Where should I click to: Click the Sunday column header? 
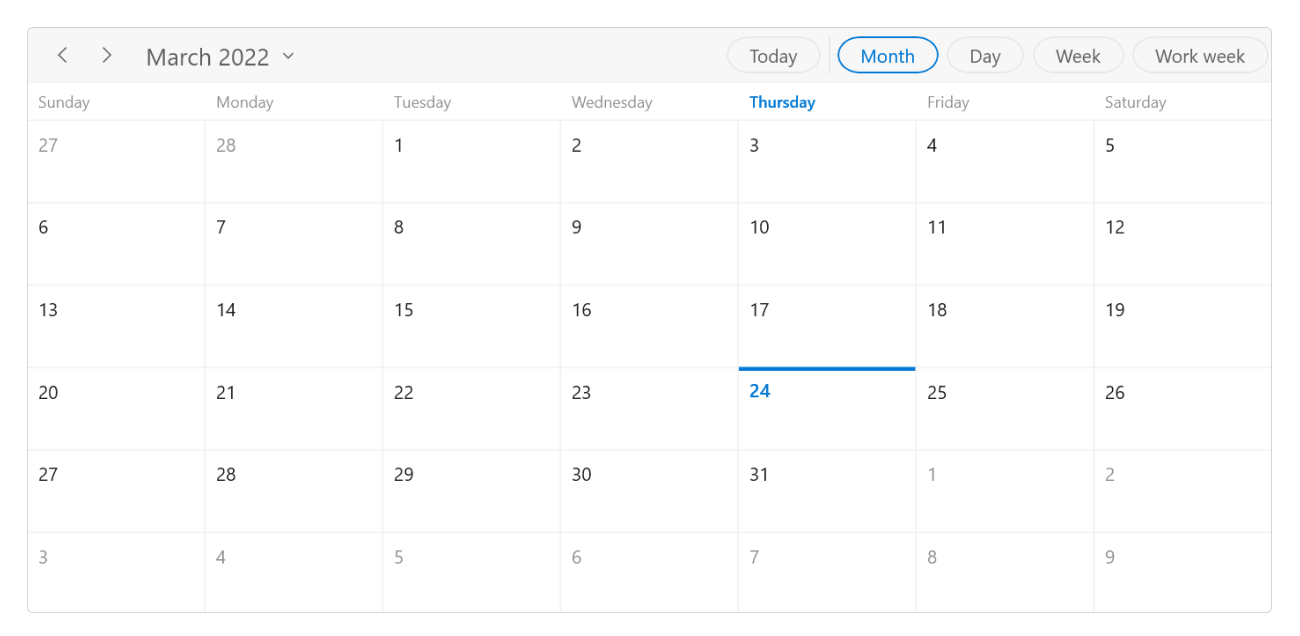click(x=64, y=102)
